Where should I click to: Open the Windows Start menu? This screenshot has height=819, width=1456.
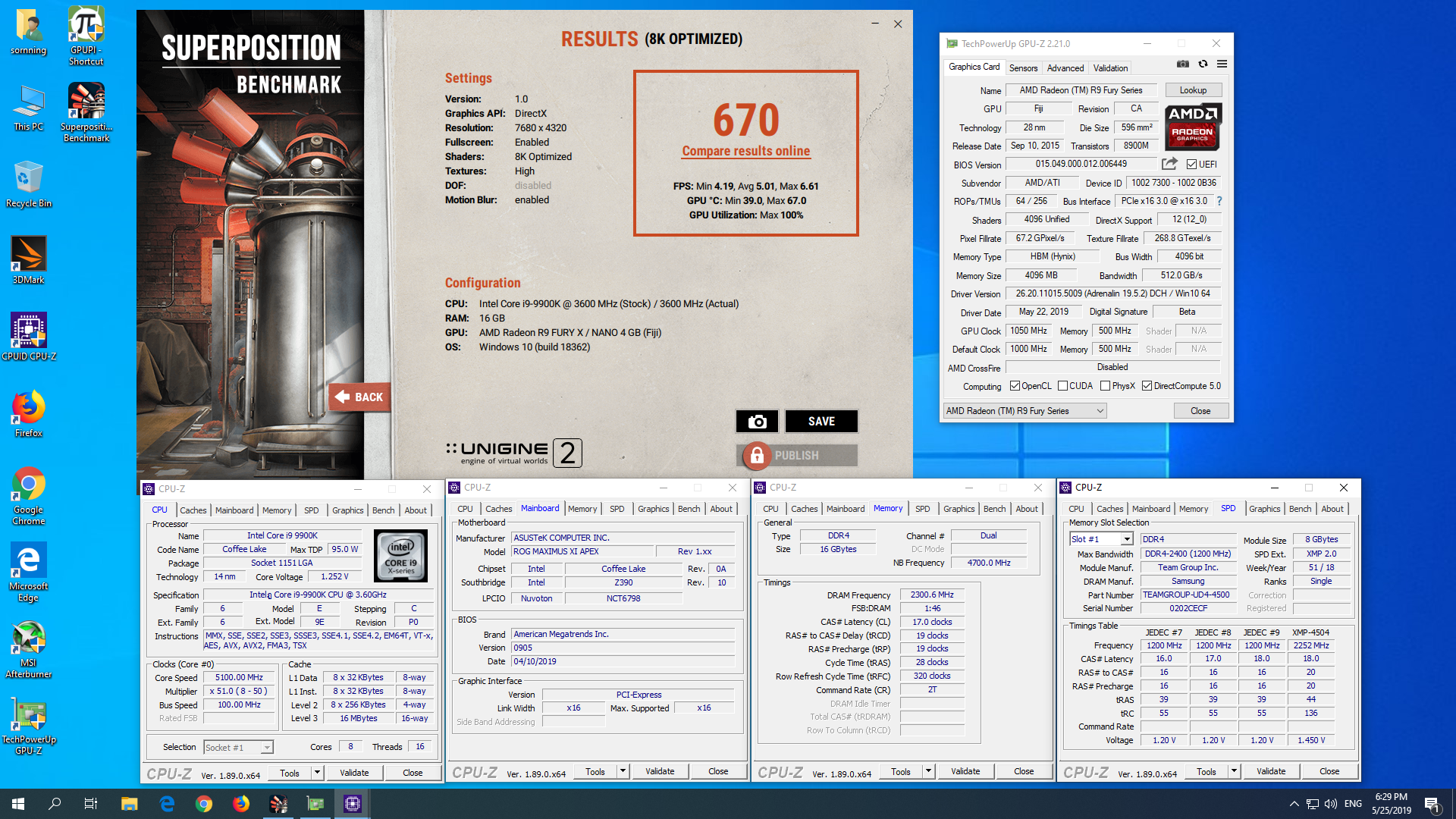coord(18,804)
